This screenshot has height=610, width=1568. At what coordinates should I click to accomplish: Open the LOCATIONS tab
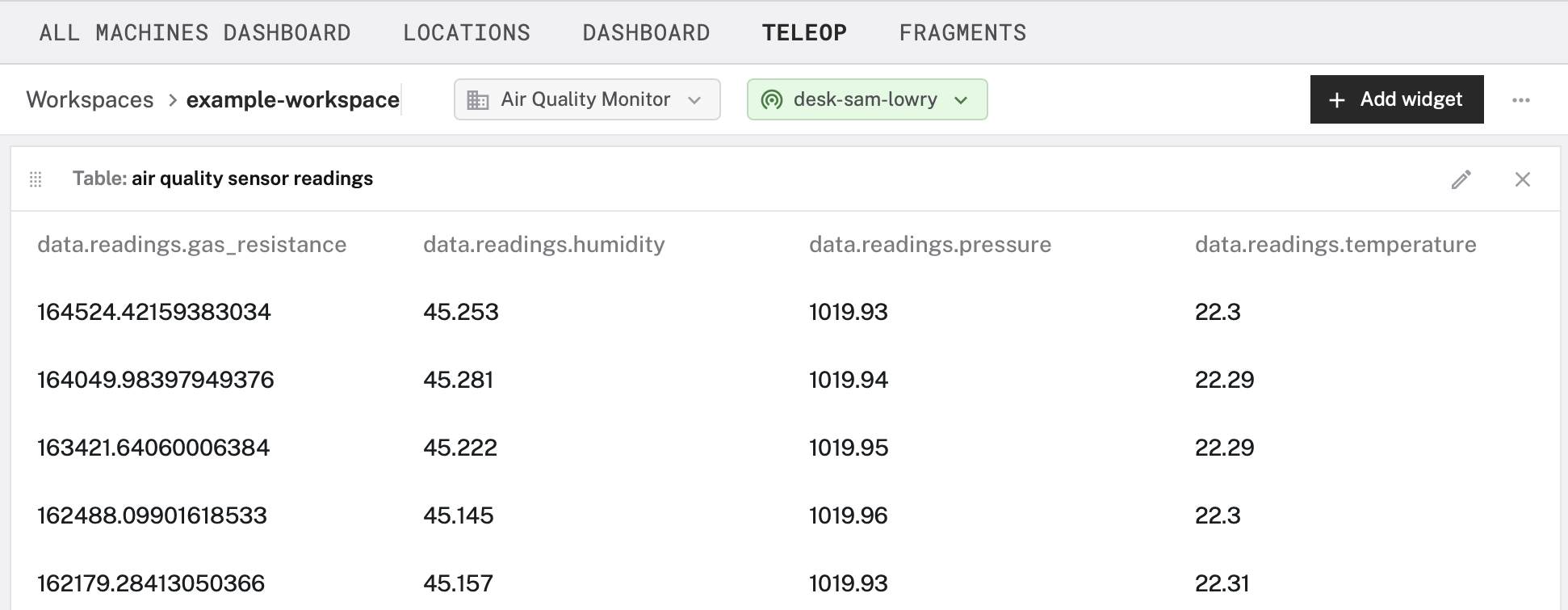[x=466, y=32]
